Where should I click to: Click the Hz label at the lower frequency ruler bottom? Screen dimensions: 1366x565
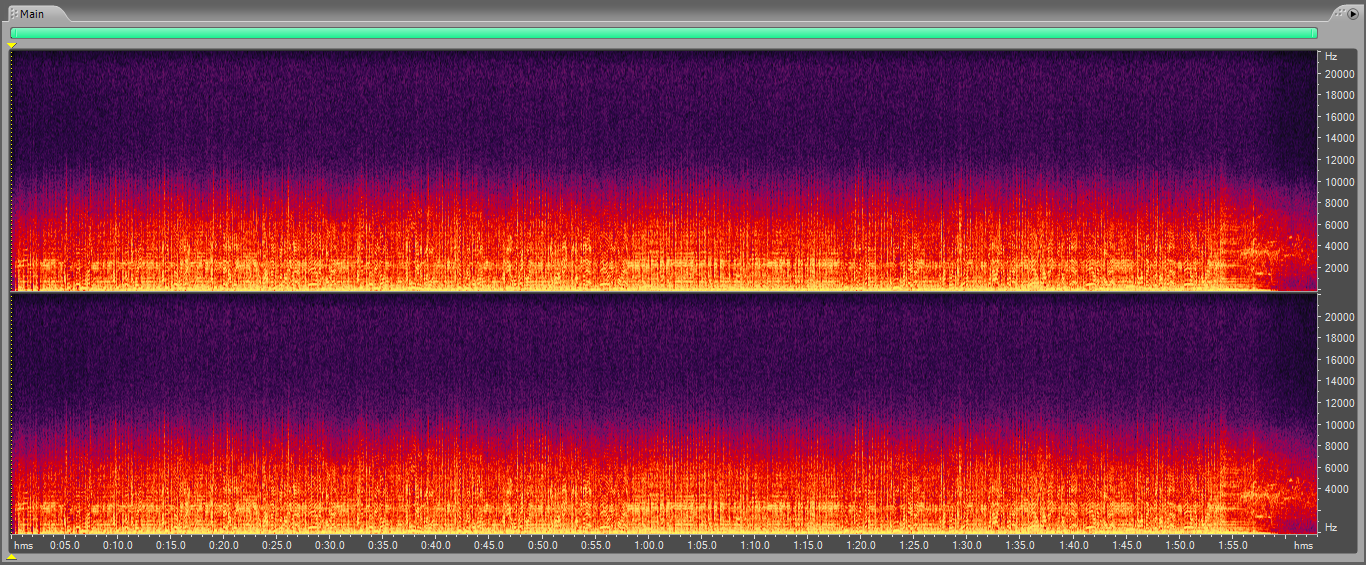coord(1331,527)
